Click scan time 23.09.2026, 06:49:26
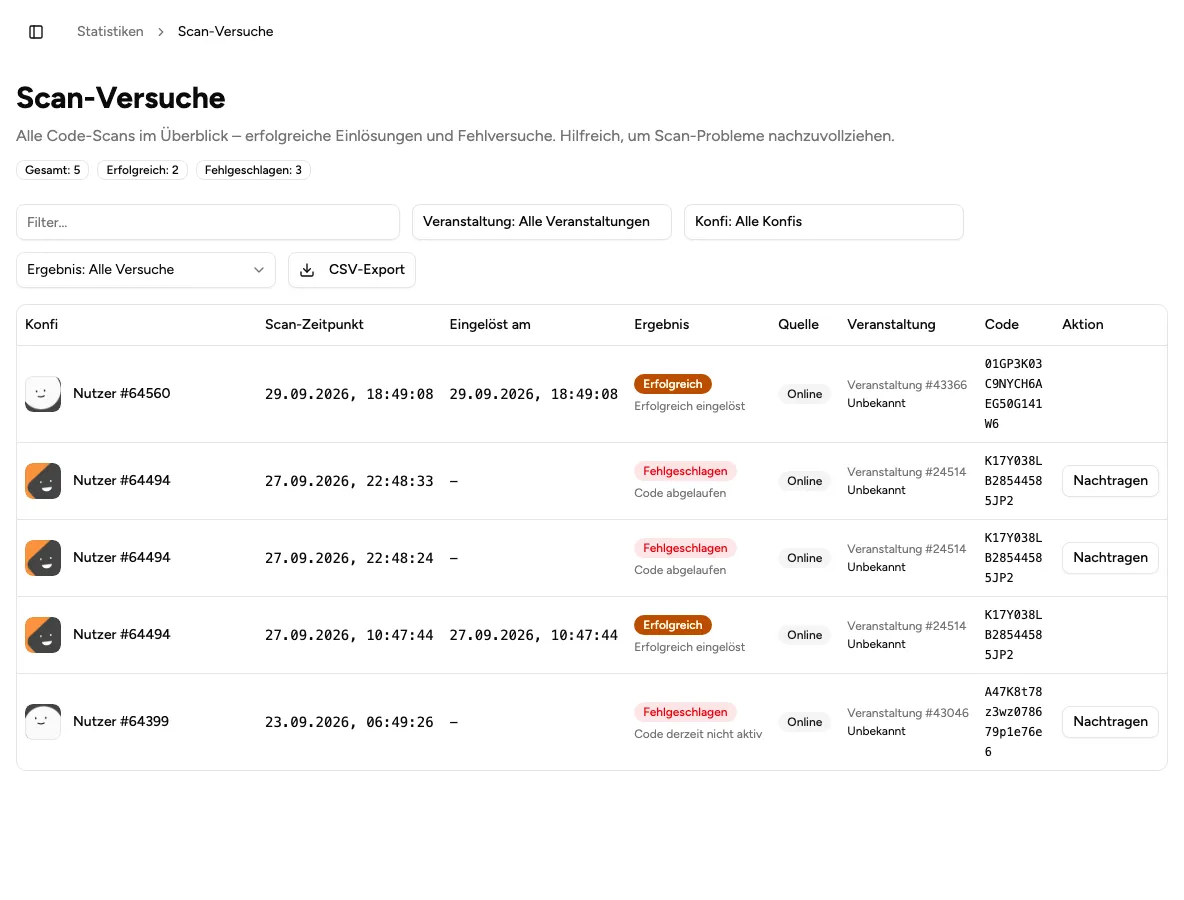The width and height of the screenshot is (1184, 900). tap(349, 722)
